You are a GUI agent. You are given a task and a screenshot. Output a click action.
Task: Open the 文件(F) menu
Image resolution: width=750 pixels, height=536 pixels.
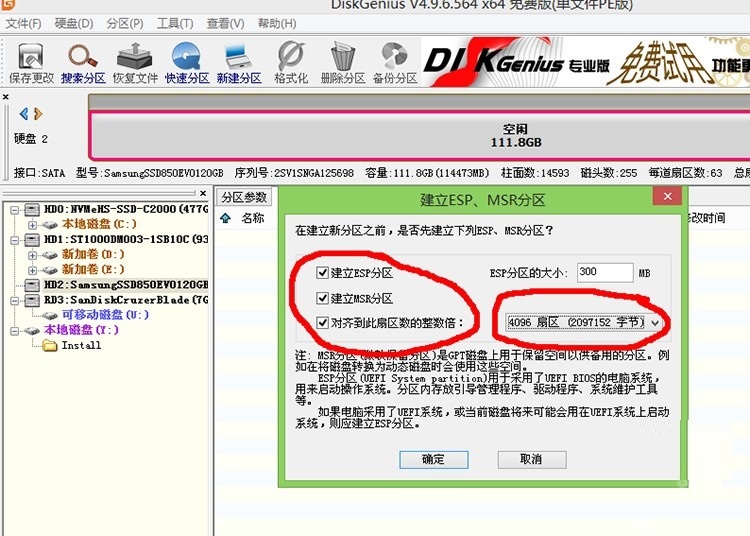tap(23, 23)
